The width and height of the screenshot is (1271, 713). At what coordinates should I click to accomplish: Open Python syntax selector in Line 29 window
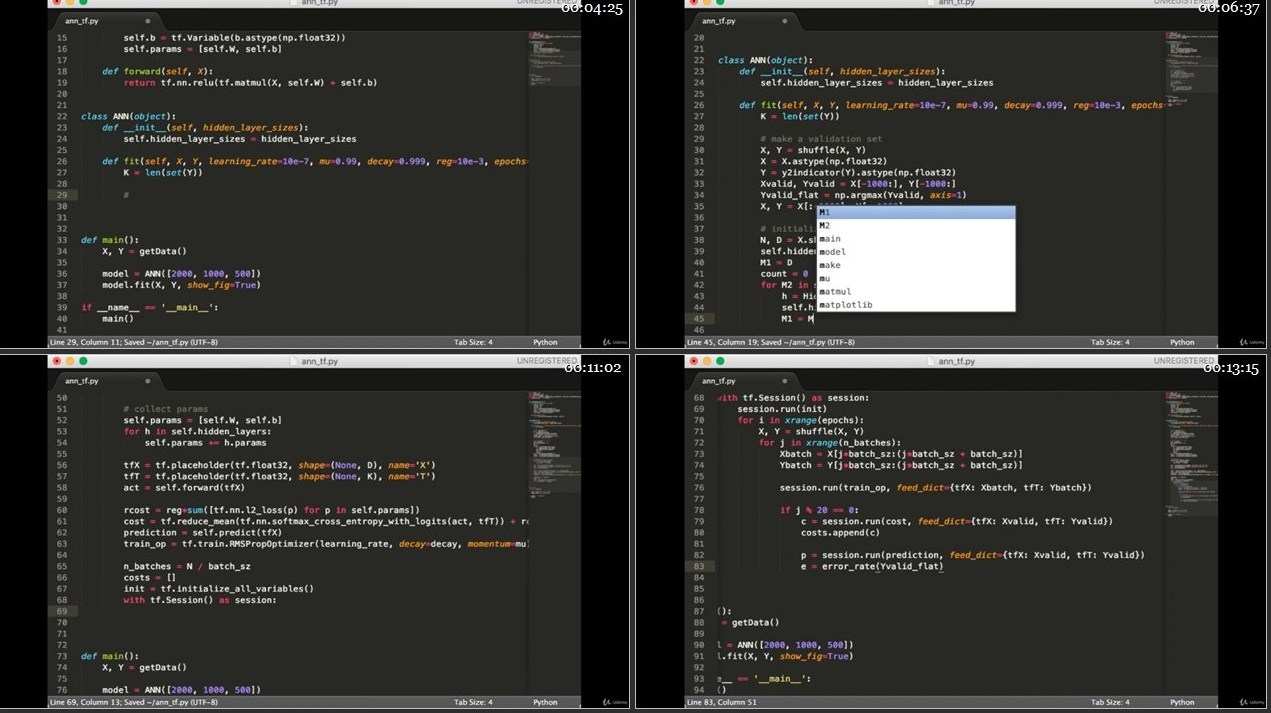pyautogui.click(x=545, y=342)
